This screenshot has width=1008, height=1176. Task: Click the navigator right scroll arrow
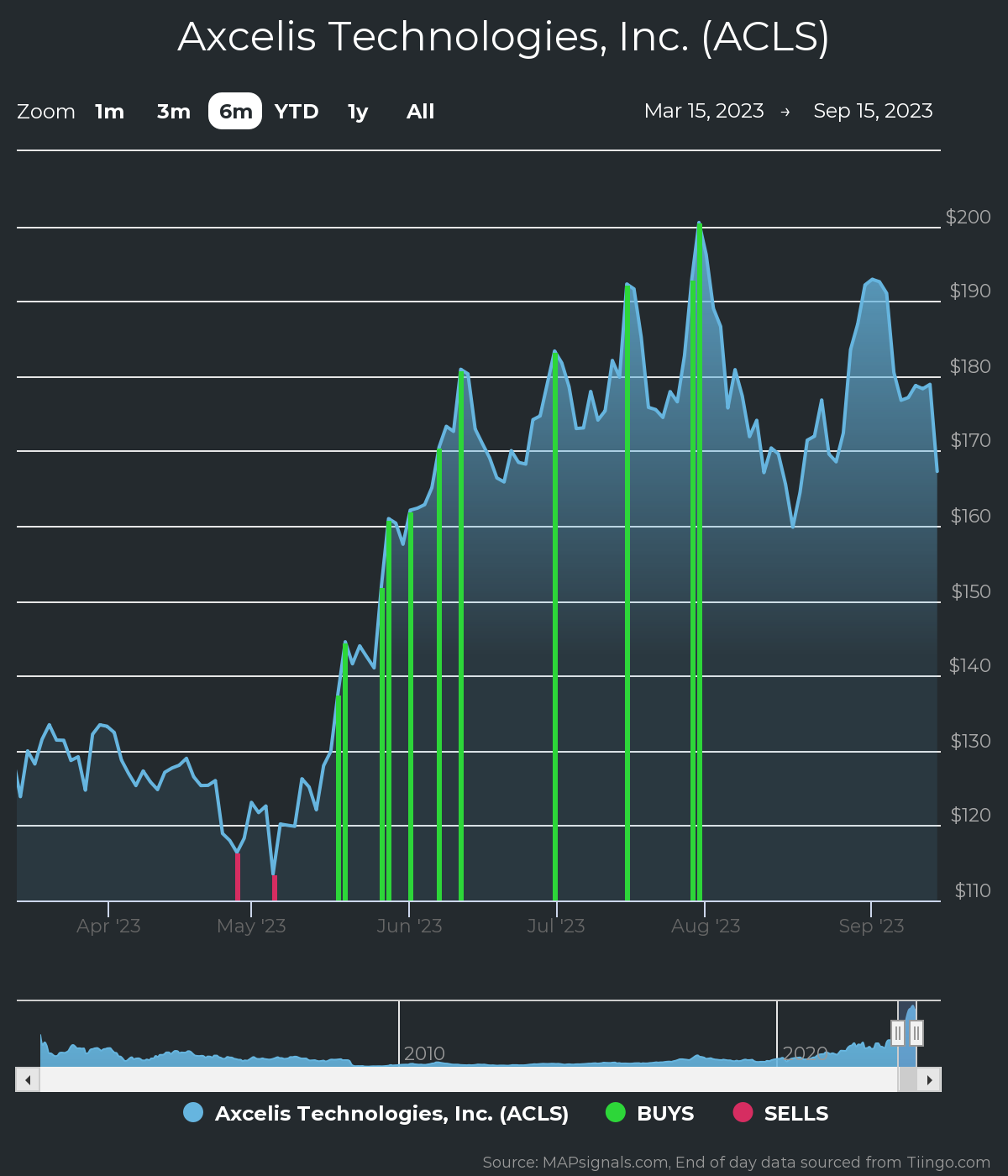[929, 1079]
